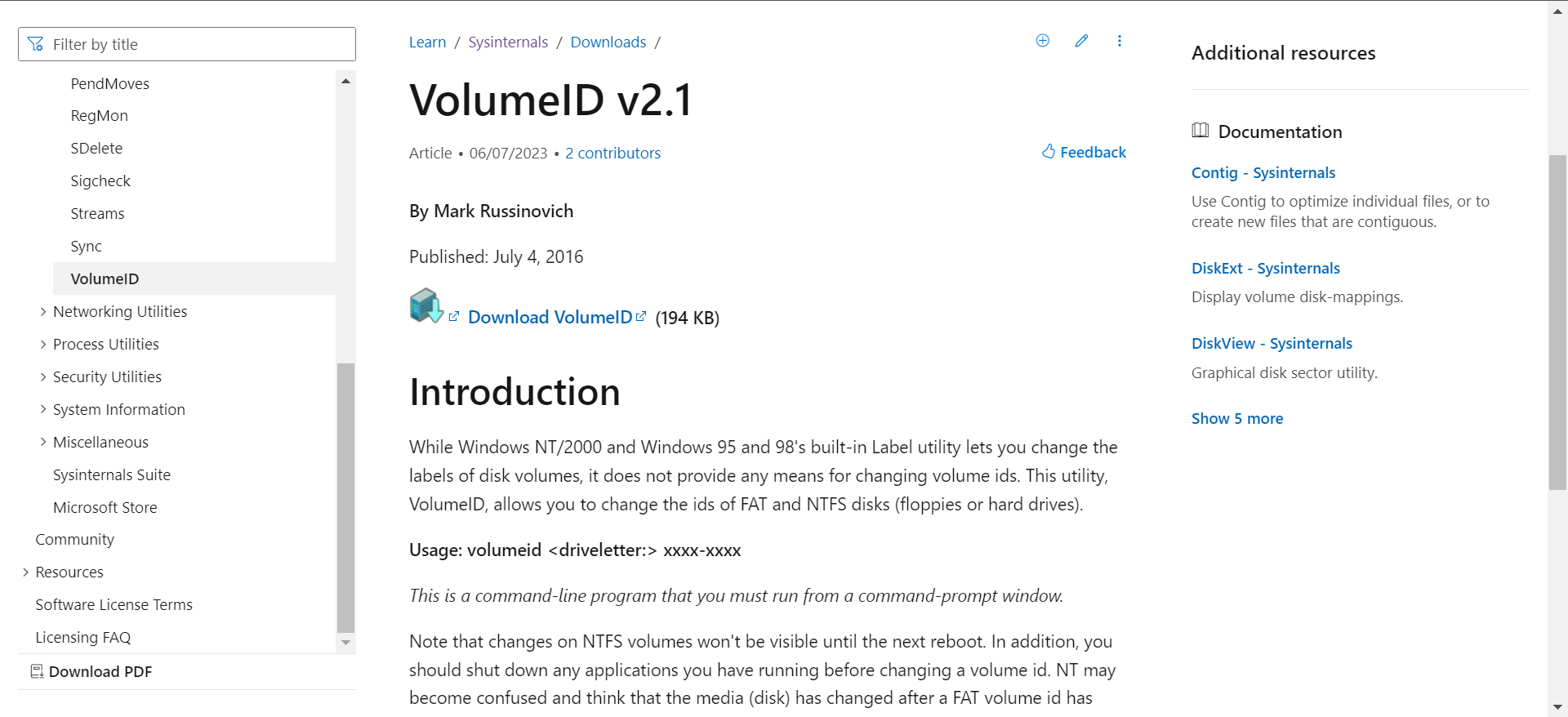1568x717 pixels.
Task: Click the Feedback button
Action: 1084,152
